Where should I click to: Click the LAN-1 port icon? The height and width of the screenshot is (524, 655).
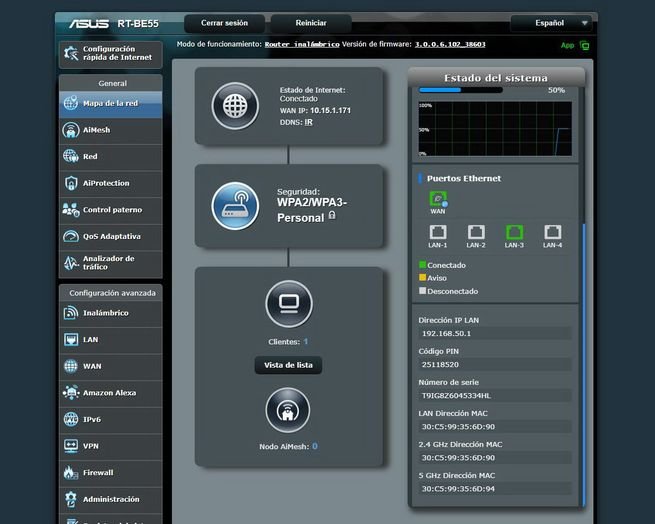[438, 233]
